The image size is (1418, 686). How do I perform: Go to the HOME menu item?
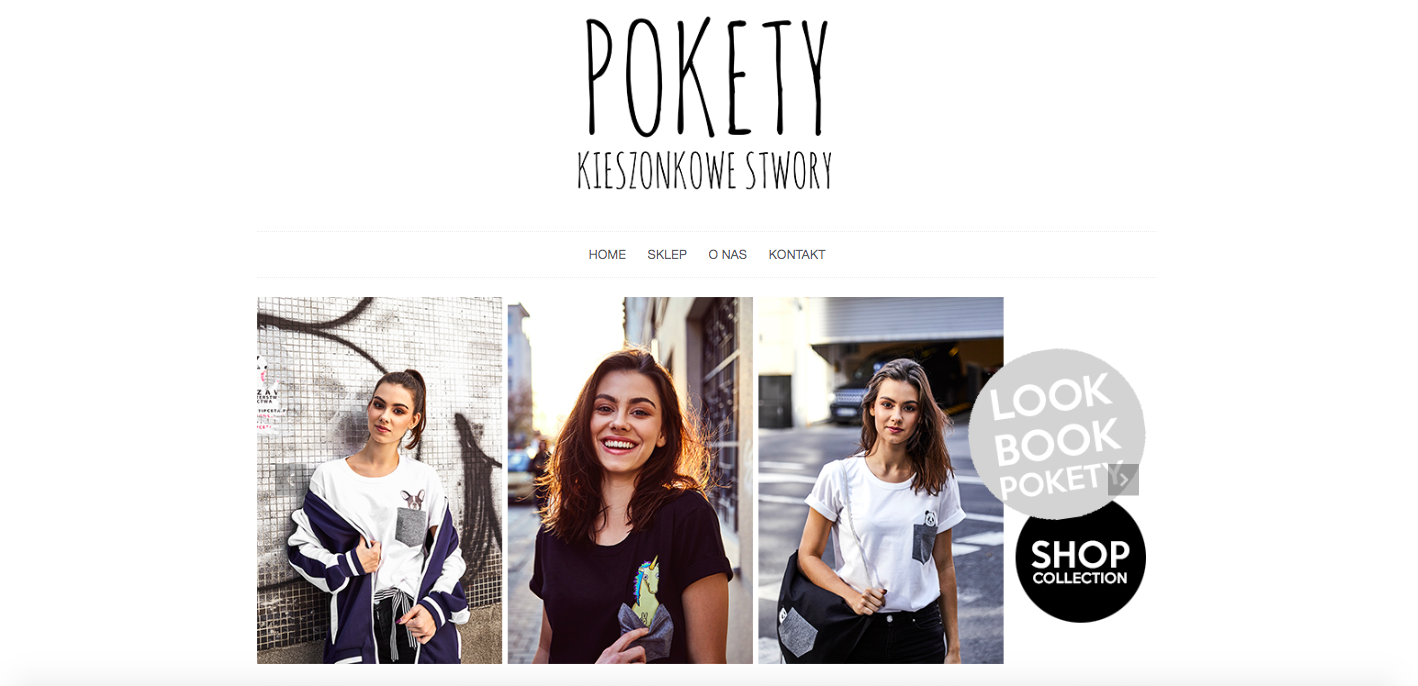[607, 255]
